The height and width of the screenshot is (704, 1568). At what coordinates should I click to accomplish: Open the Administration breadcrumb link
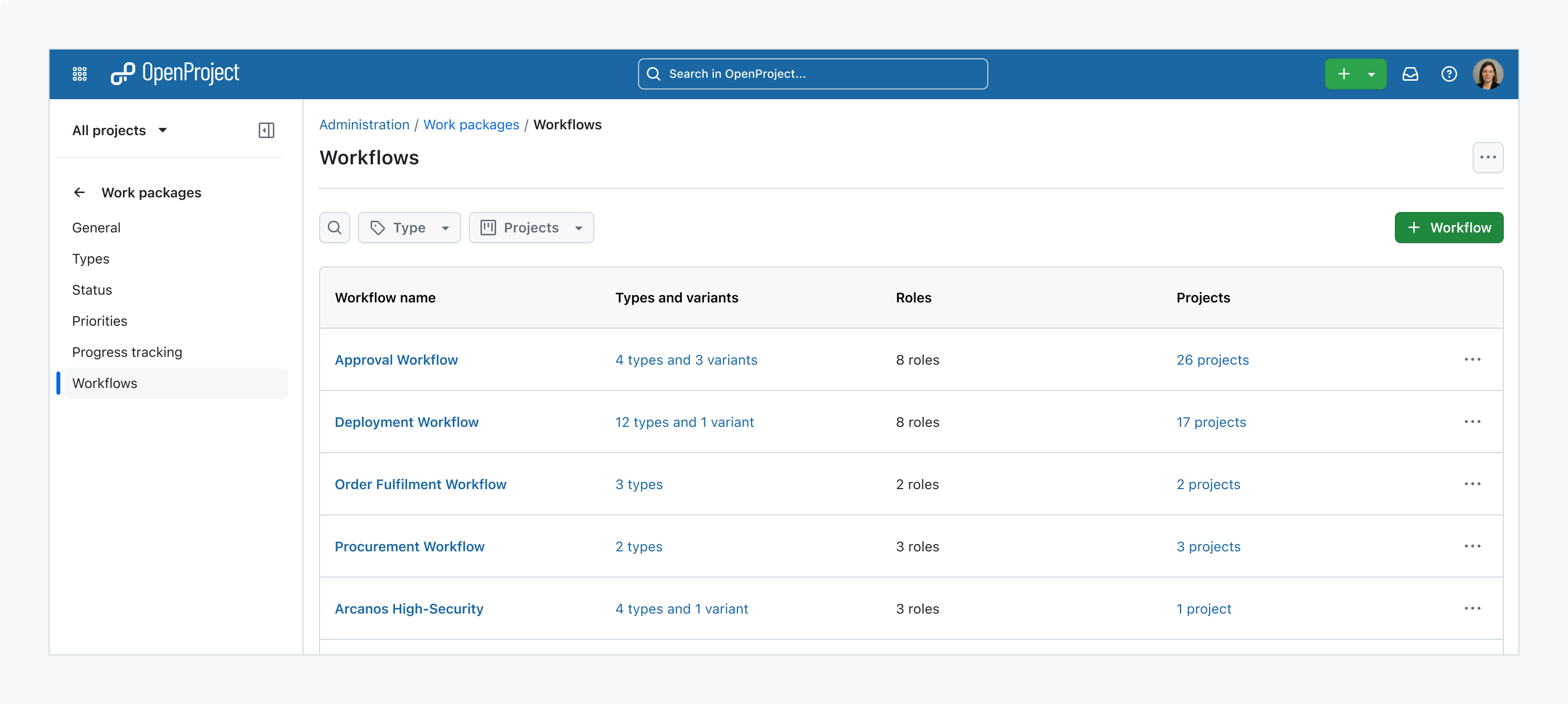(364, 125)
